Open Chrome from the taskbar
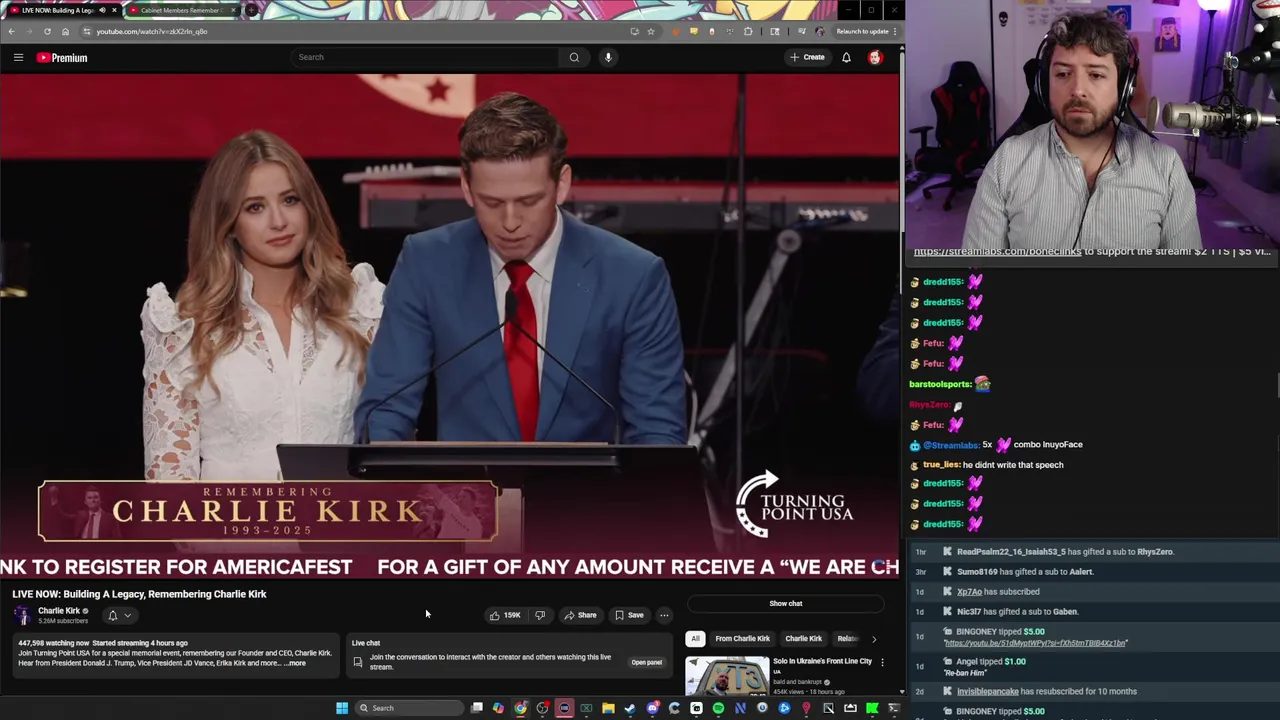The height and width of the screenshot is (720, 1280). [520, 708]
